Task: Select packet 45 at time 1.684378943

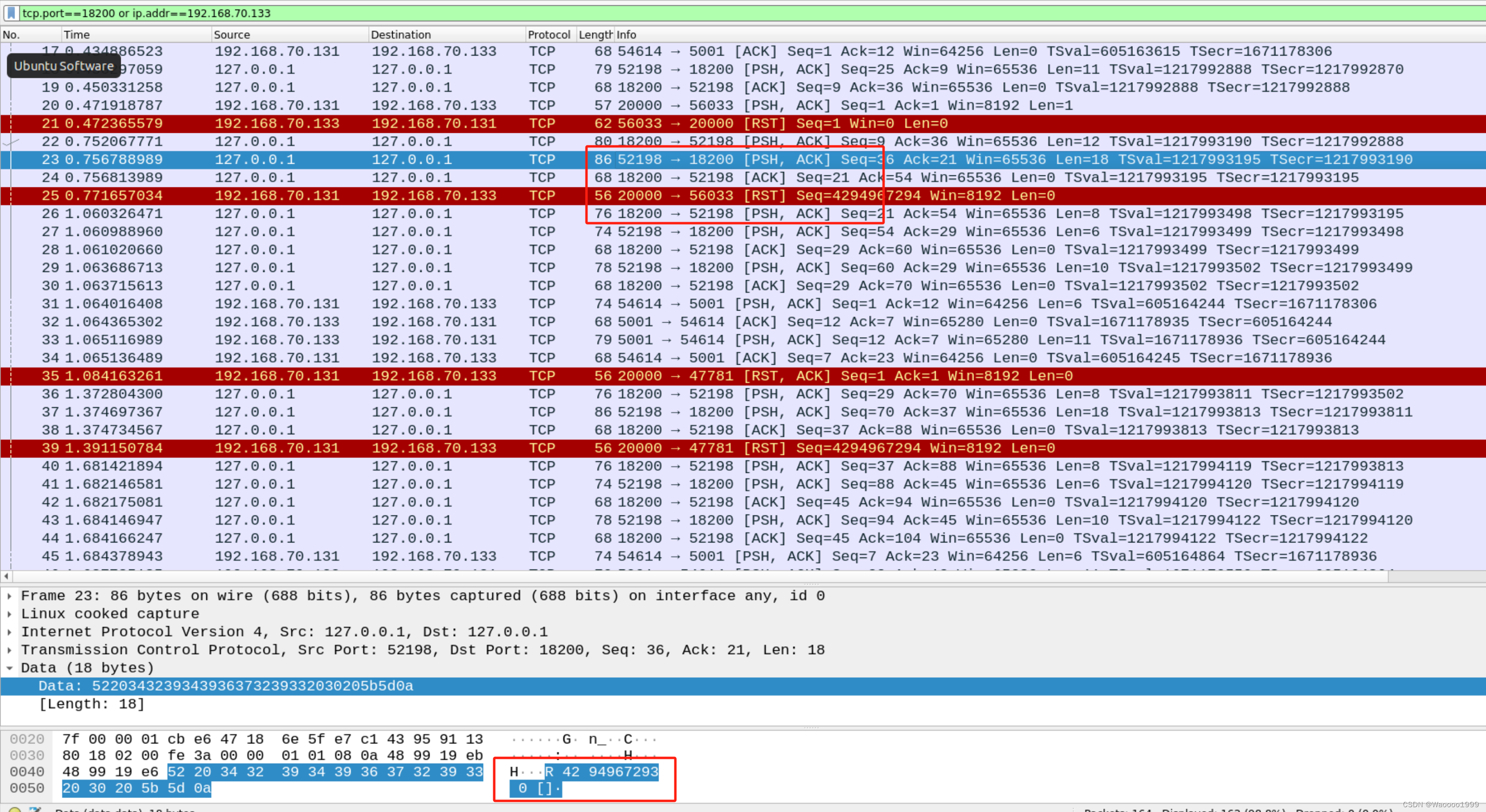Action: click(x=743, y=556)
